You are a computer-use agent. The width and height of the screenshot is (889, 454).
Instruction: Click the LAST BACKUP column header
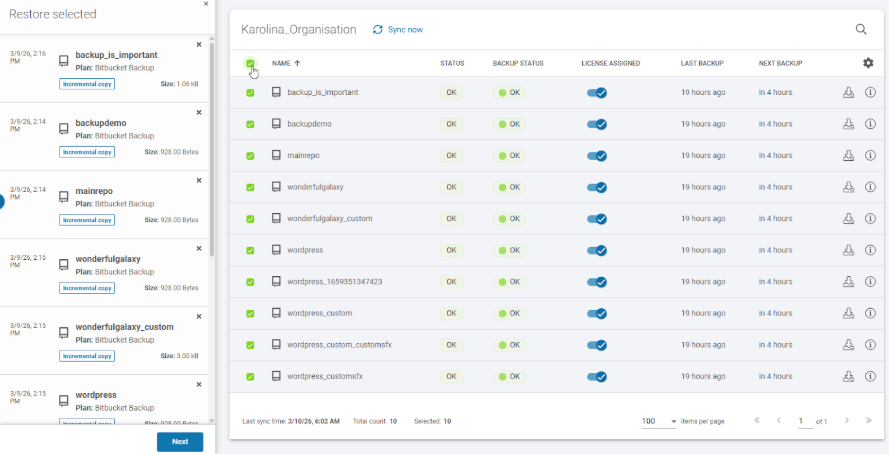click(x=702, y=63)
